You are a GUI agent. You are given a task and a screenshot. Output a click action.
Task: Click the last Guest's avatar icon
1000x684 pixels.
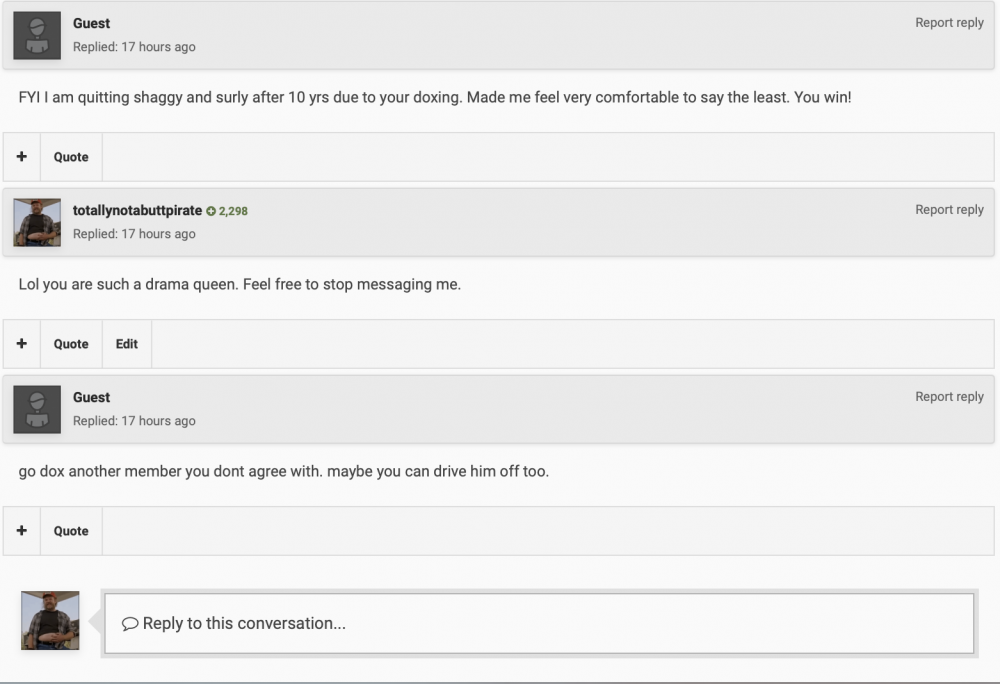37,409
